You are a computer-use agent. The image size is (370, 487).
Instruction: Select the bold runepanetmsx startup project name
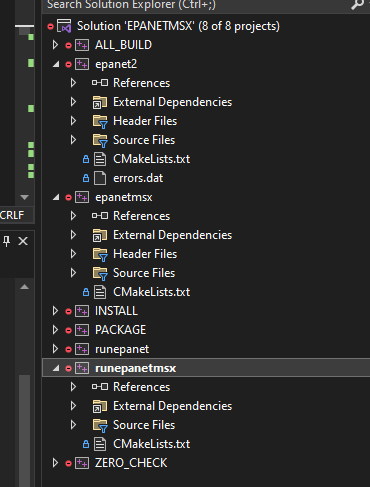click(136, 368)
